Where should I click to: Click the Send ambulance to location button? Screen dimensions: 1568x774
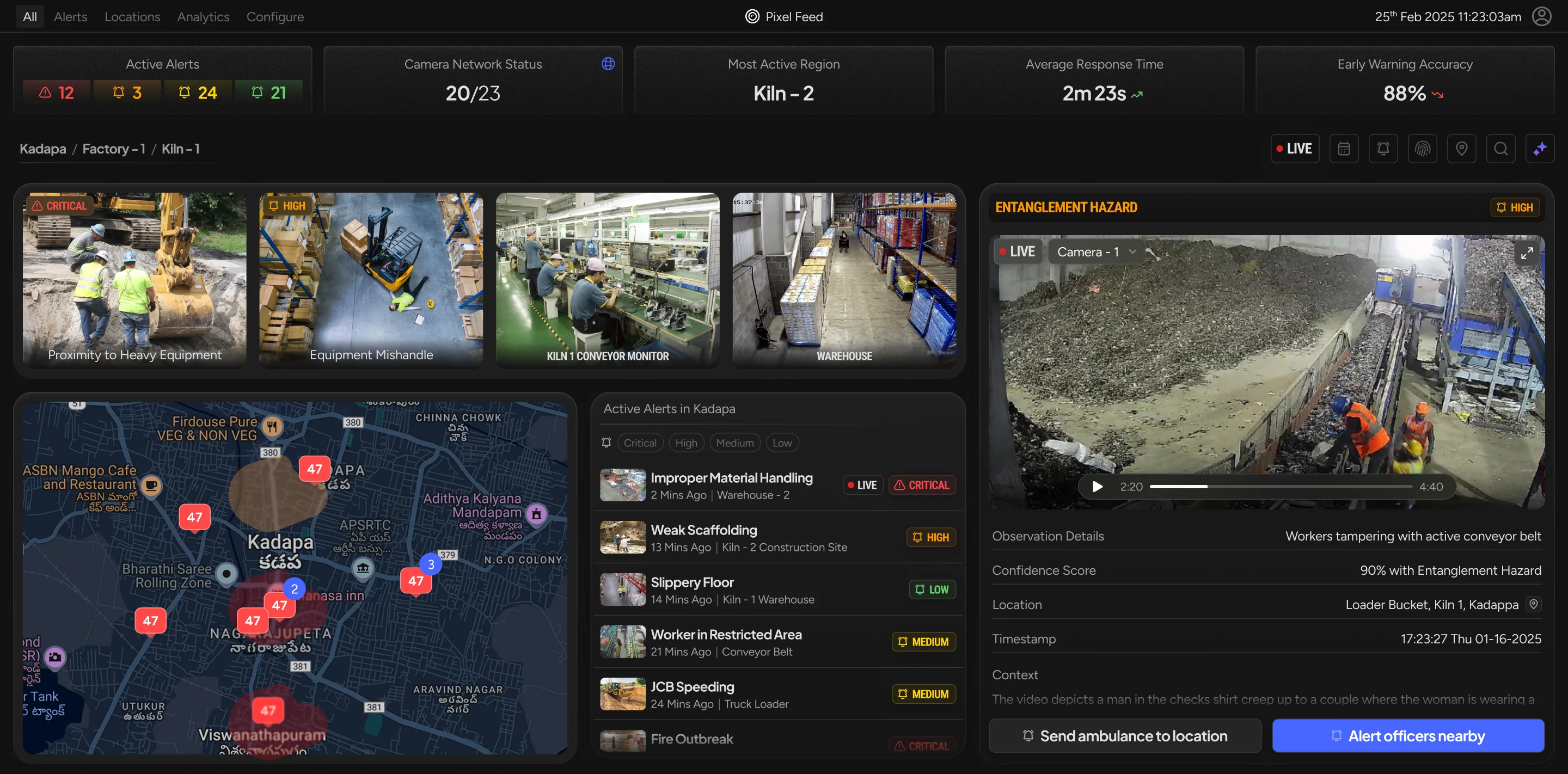click(1124, 736)
